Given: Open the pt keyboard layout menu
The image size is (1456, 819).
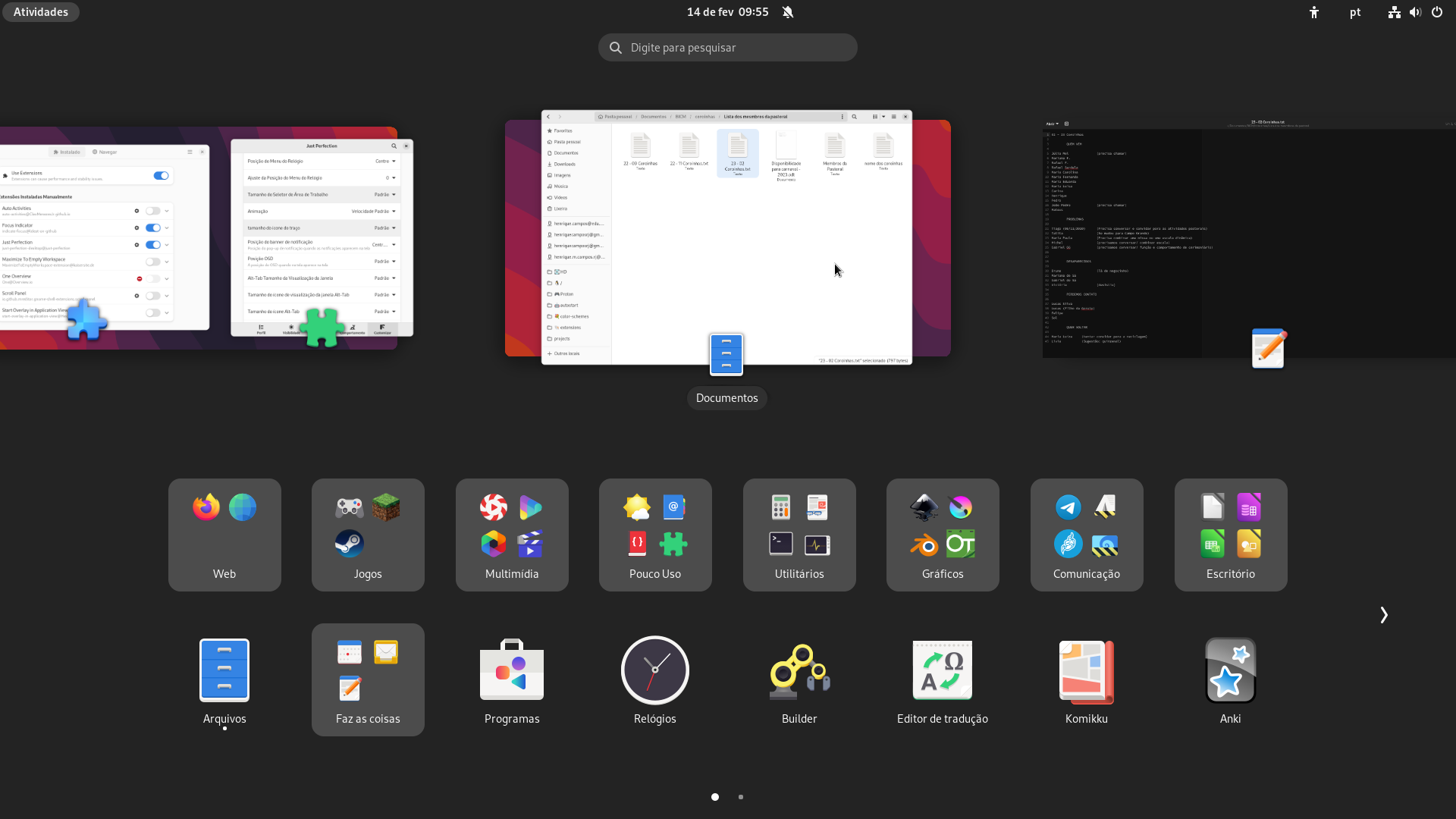Looking at the screenshot, I should [x=1355, y=12].
